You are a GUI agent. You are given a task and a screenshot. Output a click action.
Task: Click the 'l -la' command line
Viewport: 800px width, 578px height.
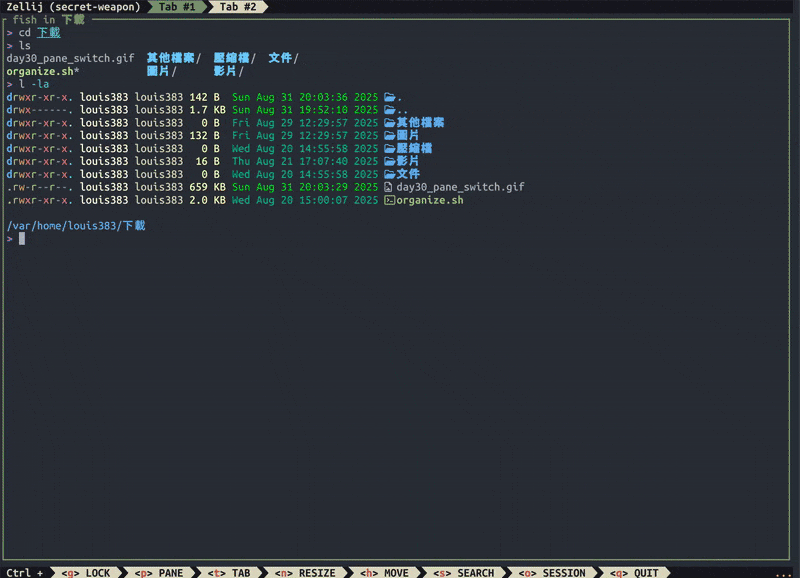[x=34, y=84]
